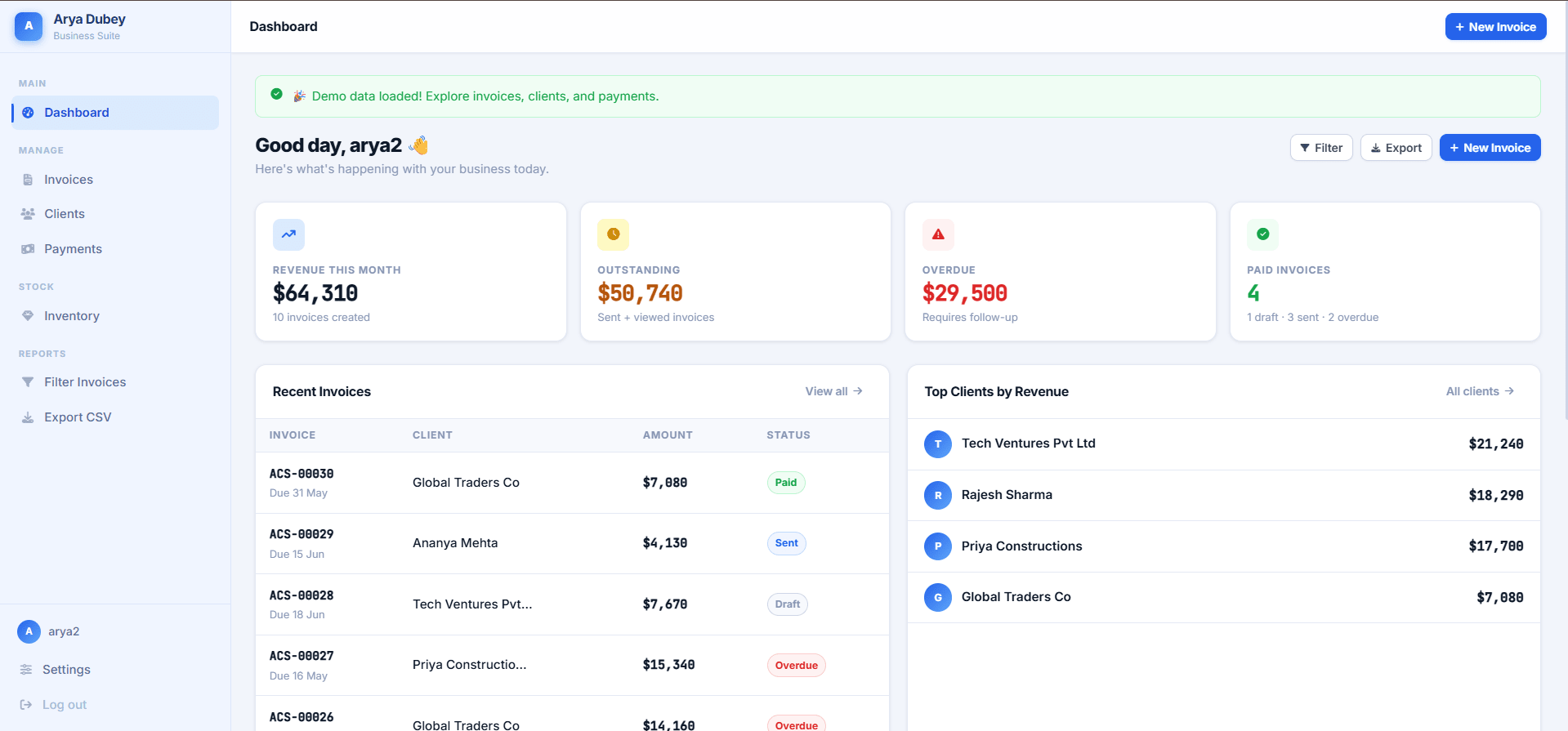Click the STATUS column header
This screenshot has width=1568, height=731.
(788, 435)
